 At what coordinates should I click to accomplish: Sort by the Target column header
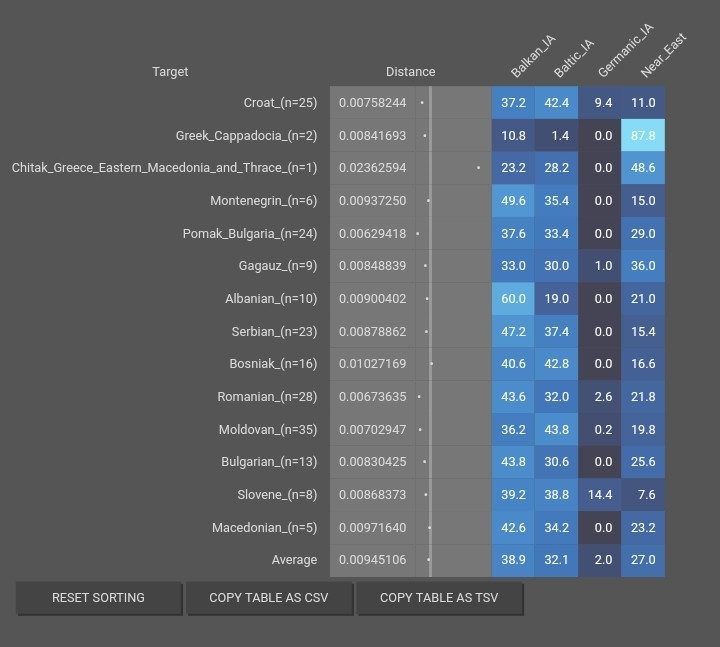click(x=170, y=71)
